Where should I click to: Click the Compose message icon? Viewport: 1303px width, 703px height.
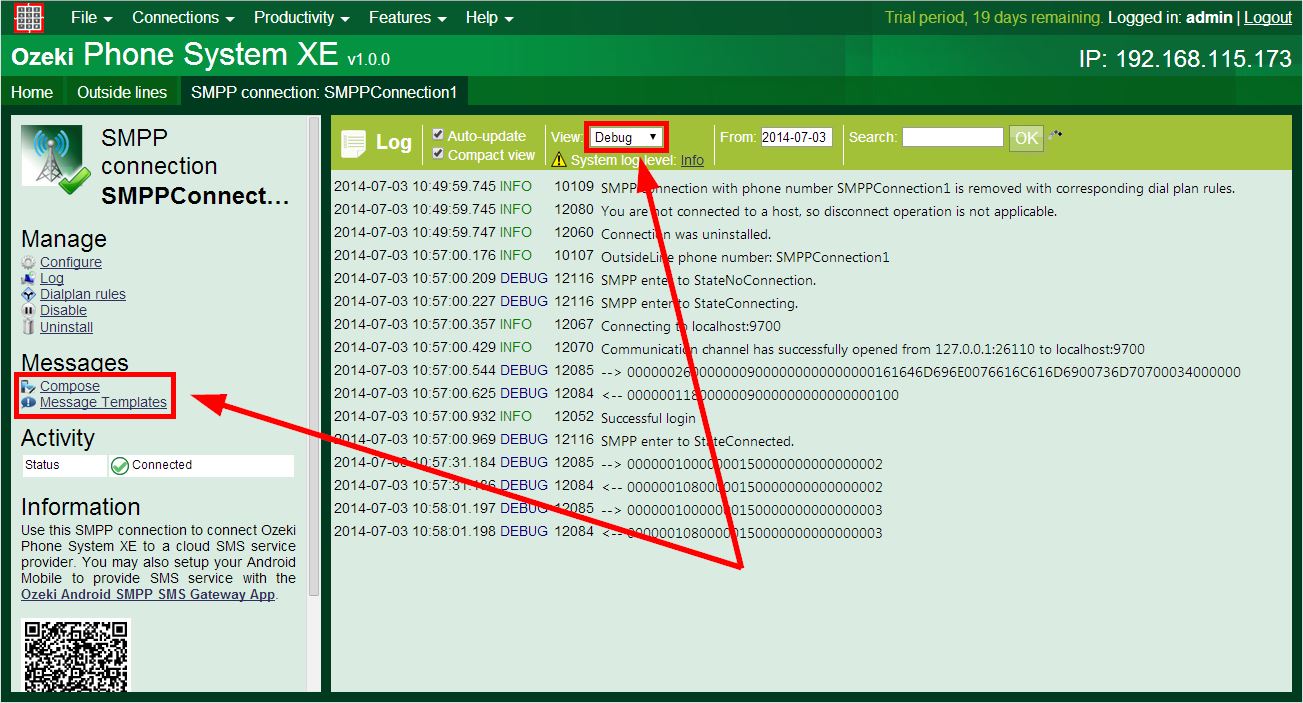click(29, 387)
